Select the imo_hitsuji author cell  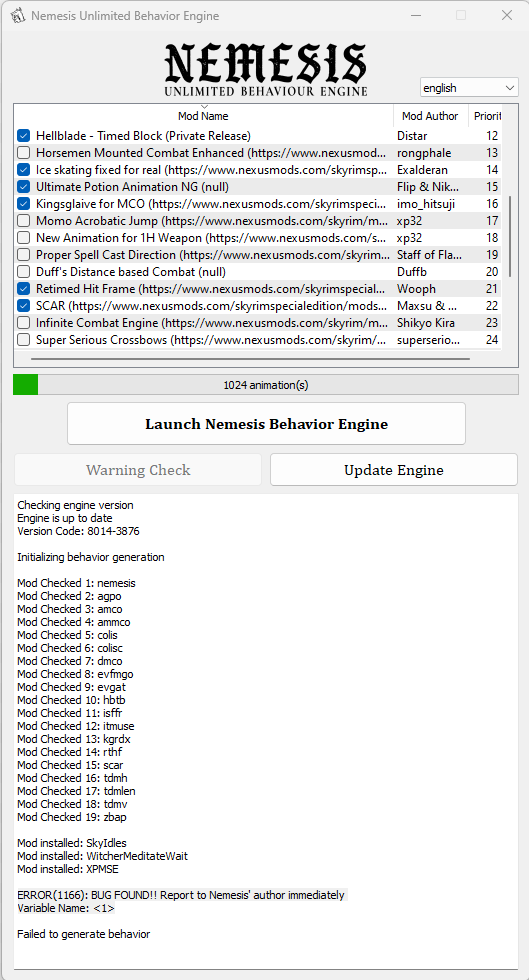[425, 204]
